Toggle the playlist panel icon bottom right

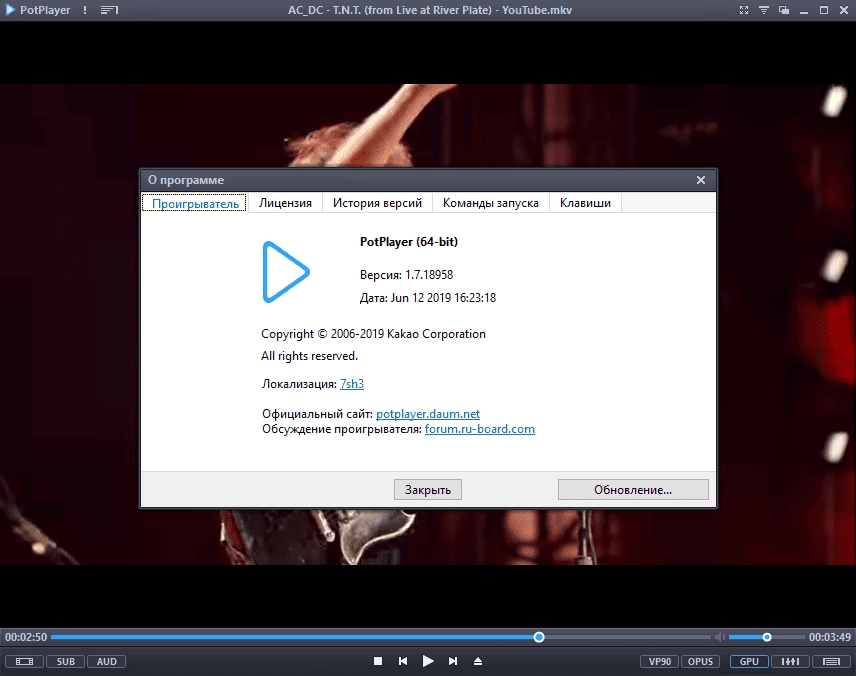(x=831, y=661)
